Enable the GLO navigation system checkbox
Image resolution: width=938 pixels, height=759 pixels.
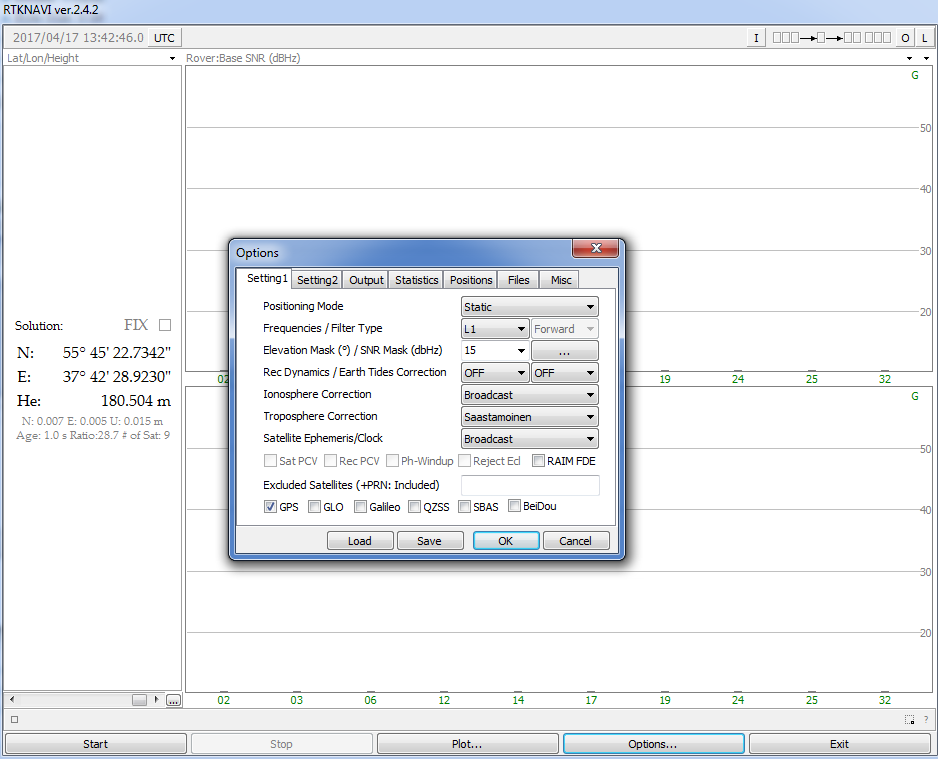pos(315,507)
